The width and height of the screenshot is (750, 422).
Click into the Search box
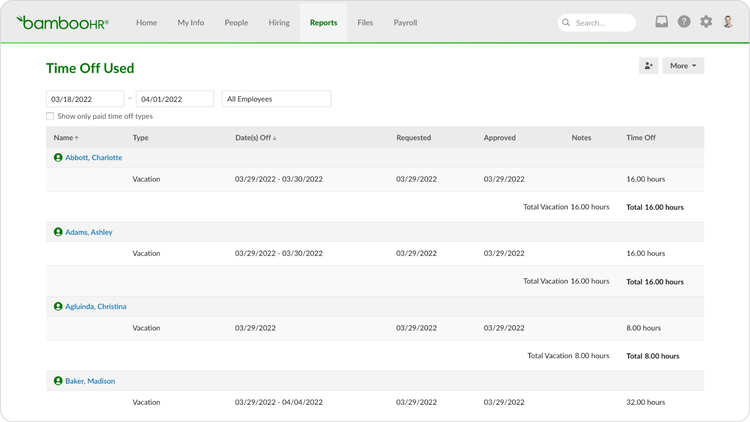point(596,22)
